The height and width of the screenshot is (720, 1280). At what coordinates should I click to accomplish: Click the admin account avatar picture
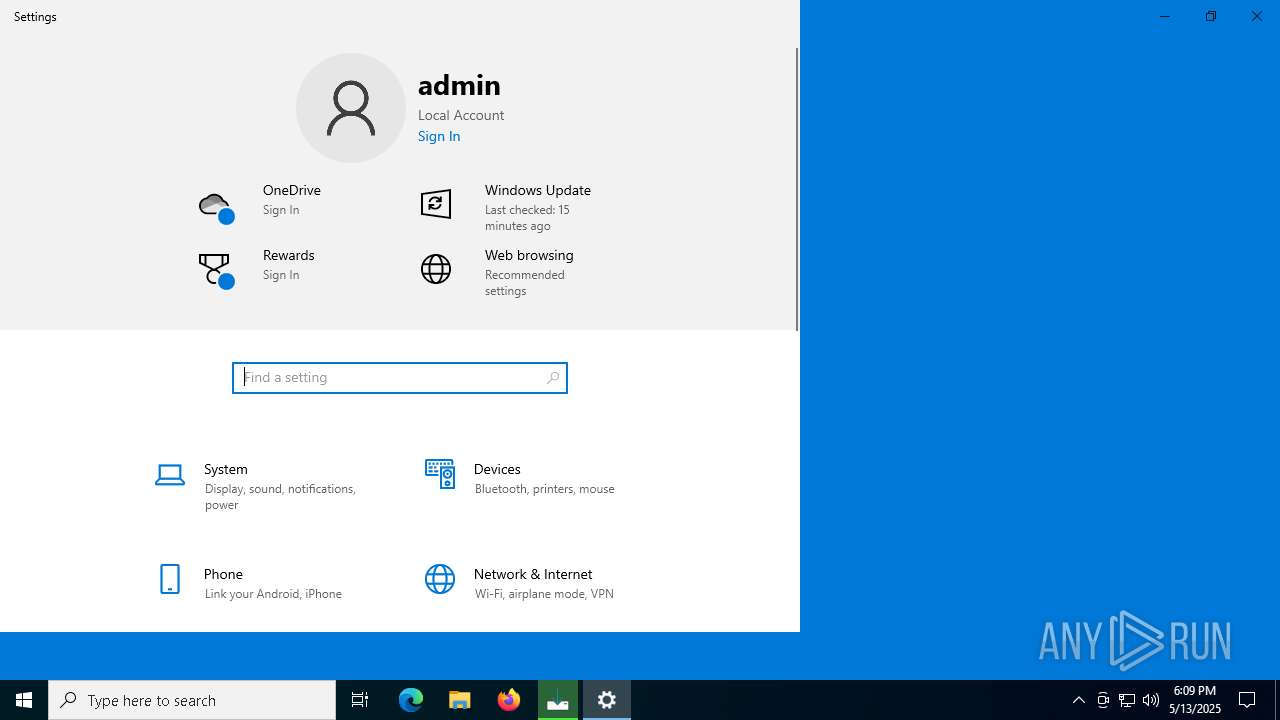pyautogui.click(x=351, y=108)
